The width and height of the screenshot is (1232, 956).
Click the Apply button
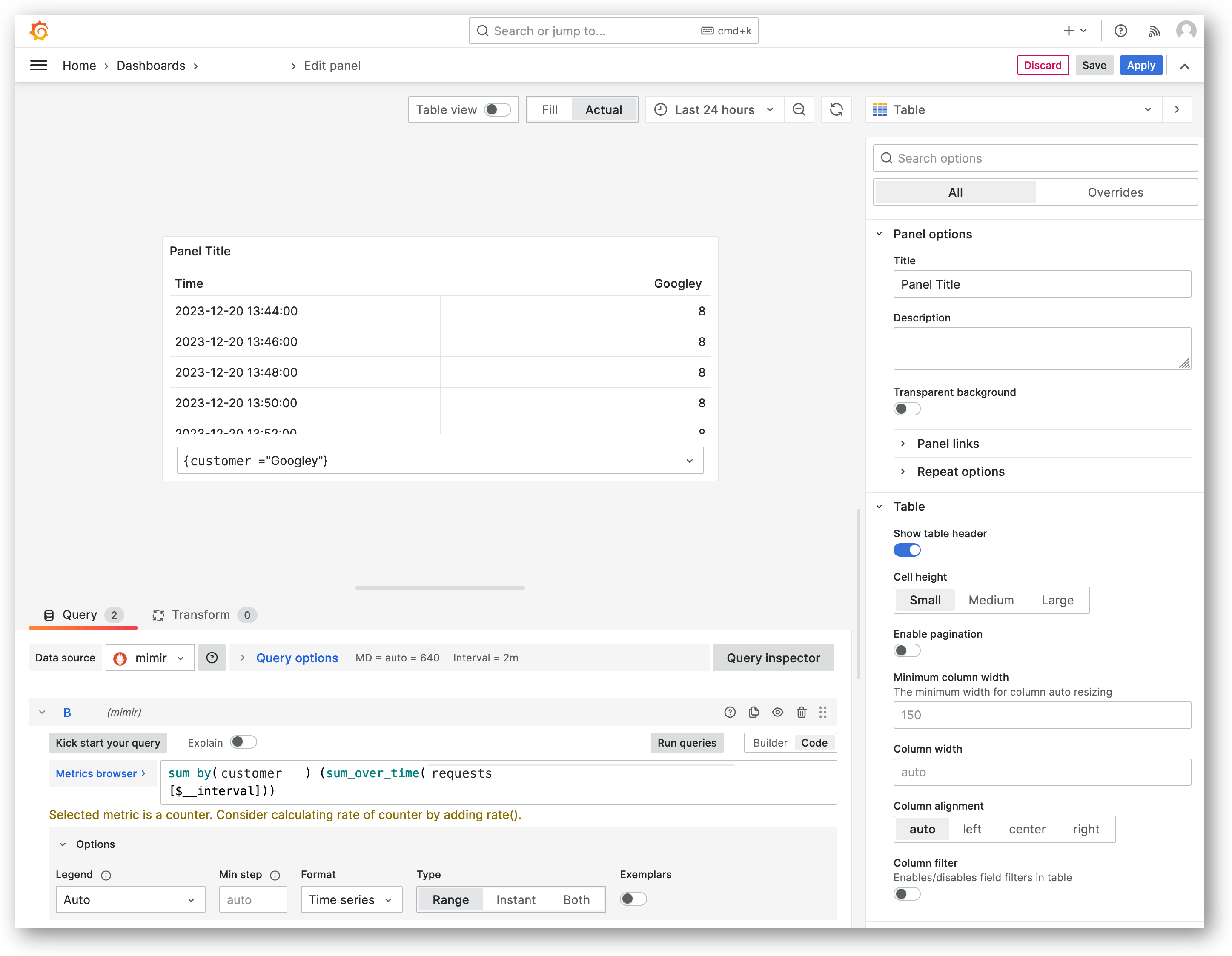[1140, 66]
